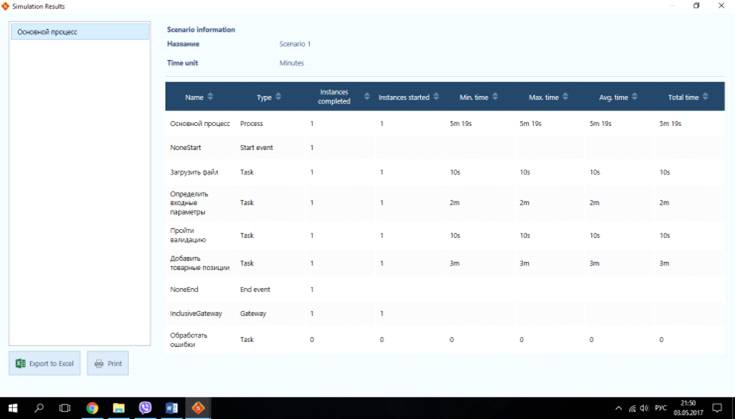Open File Explorer from the taskbar
The height and width of the screenshot is (419, 735).
point(118,408)
